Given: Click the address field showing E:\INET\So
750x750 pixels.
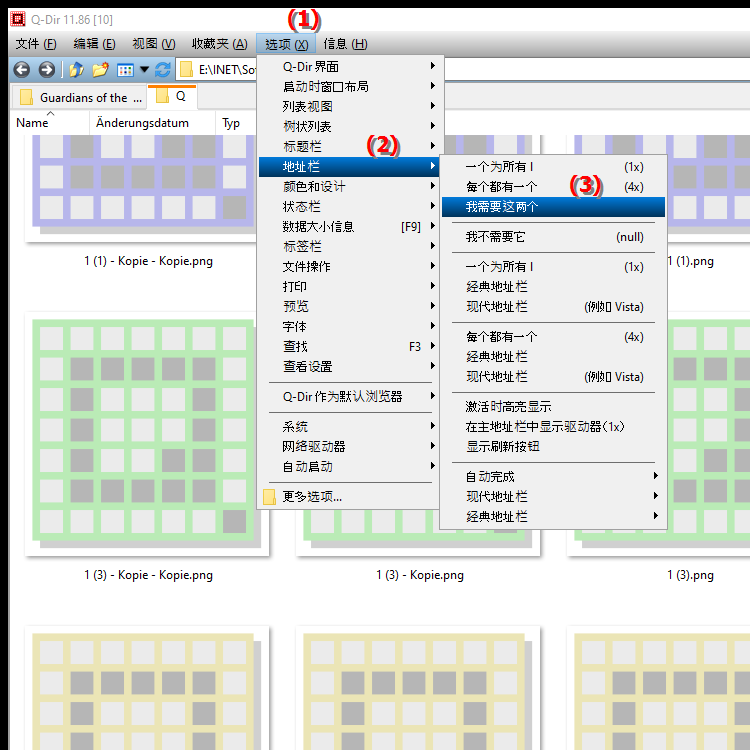Looking at the screenshot, I should point(218,70).
